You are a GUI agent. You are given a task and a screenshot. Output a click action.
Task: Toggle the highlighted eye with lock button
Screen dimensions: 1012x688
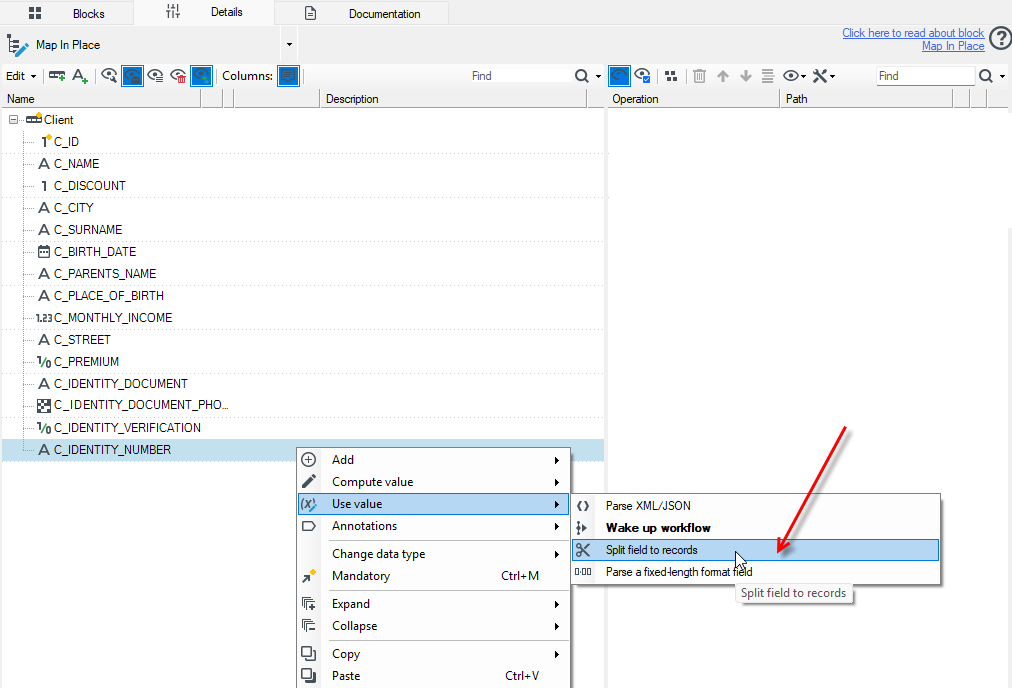(x=132, y=76)
